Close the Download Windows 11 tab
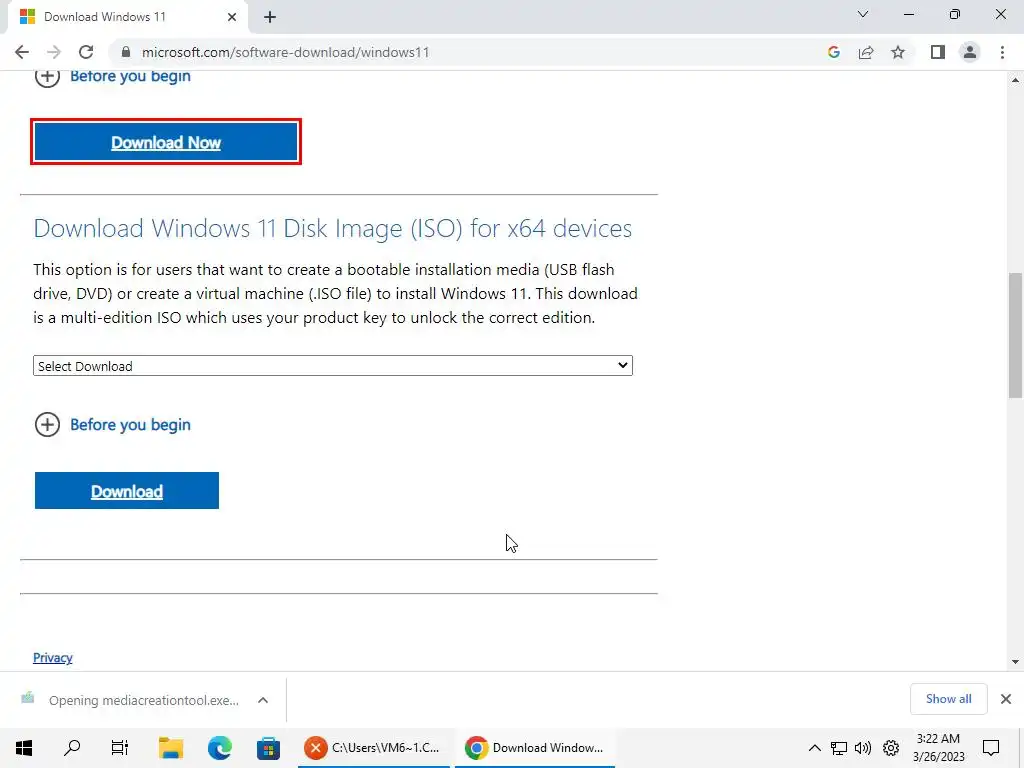This screenshot has width=1024, height=768. pyautogui.click(x=232, y=17)
